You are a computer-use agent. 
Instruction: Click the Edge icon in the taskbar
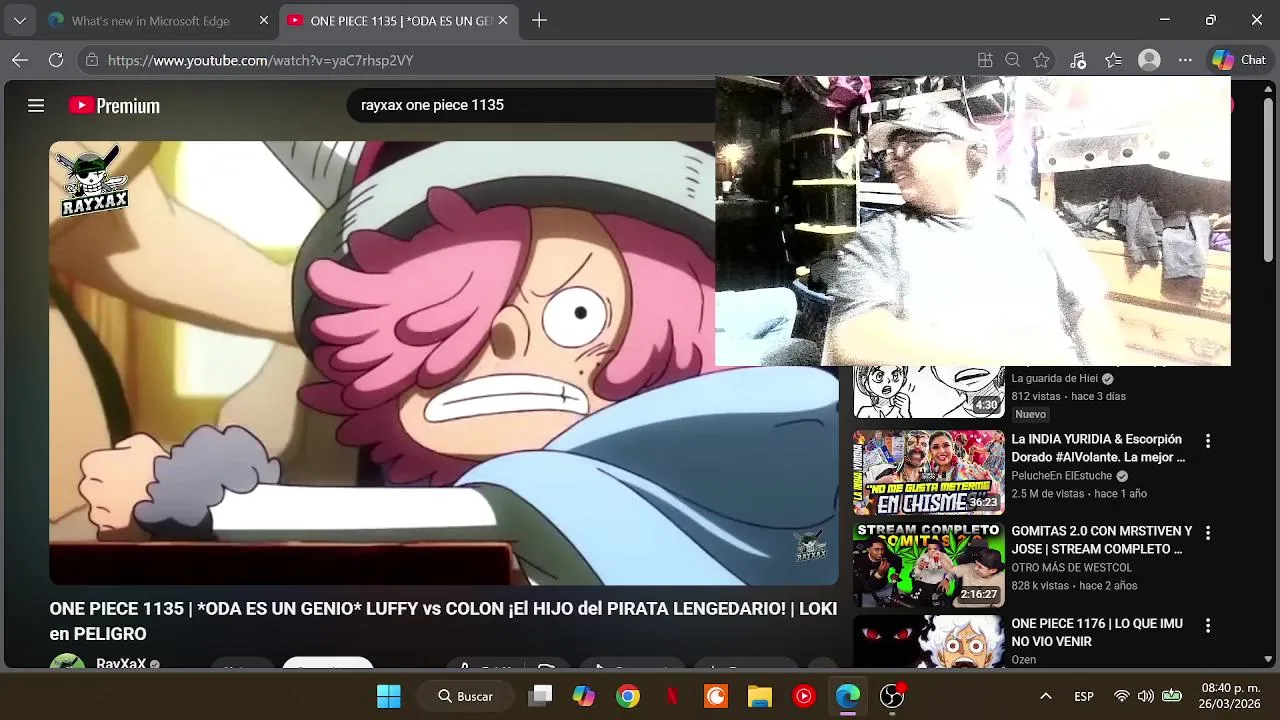pos(848,696)
